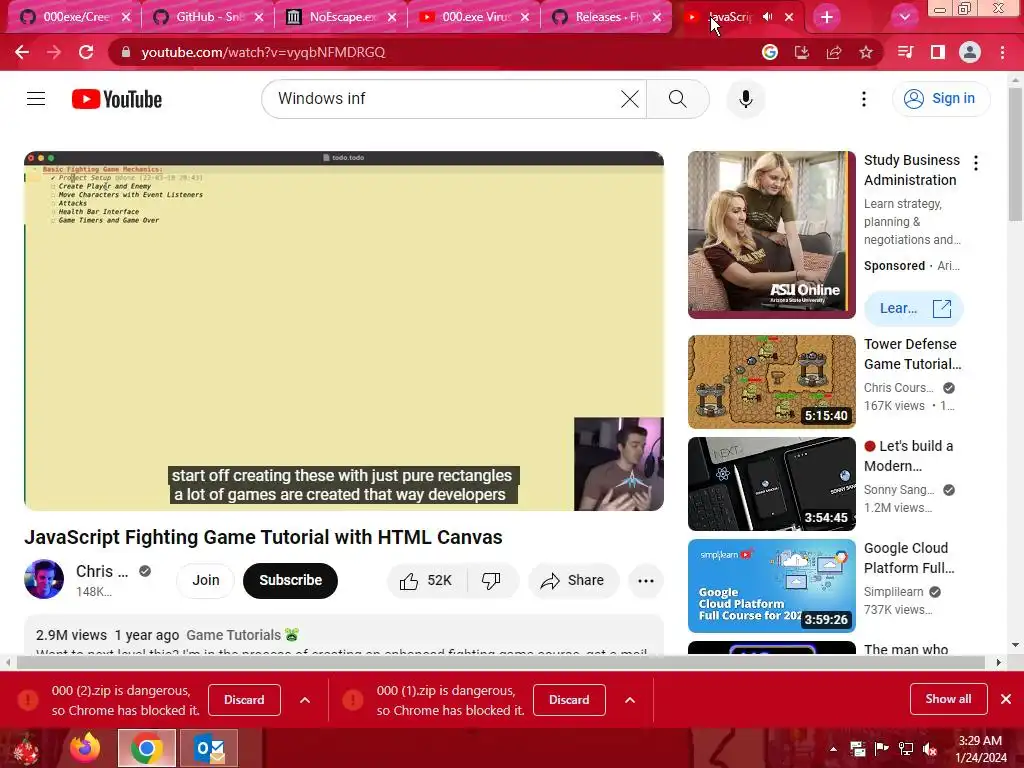Expand options for 000 (1).zip download
Screen dimensions: 1024x768
tap(630, 700)
